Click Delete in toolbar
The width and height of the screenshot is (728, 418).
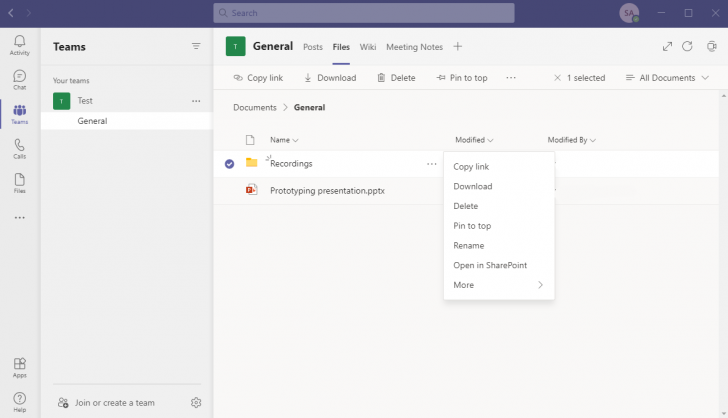pyautogui.click(x=396, y=78)
